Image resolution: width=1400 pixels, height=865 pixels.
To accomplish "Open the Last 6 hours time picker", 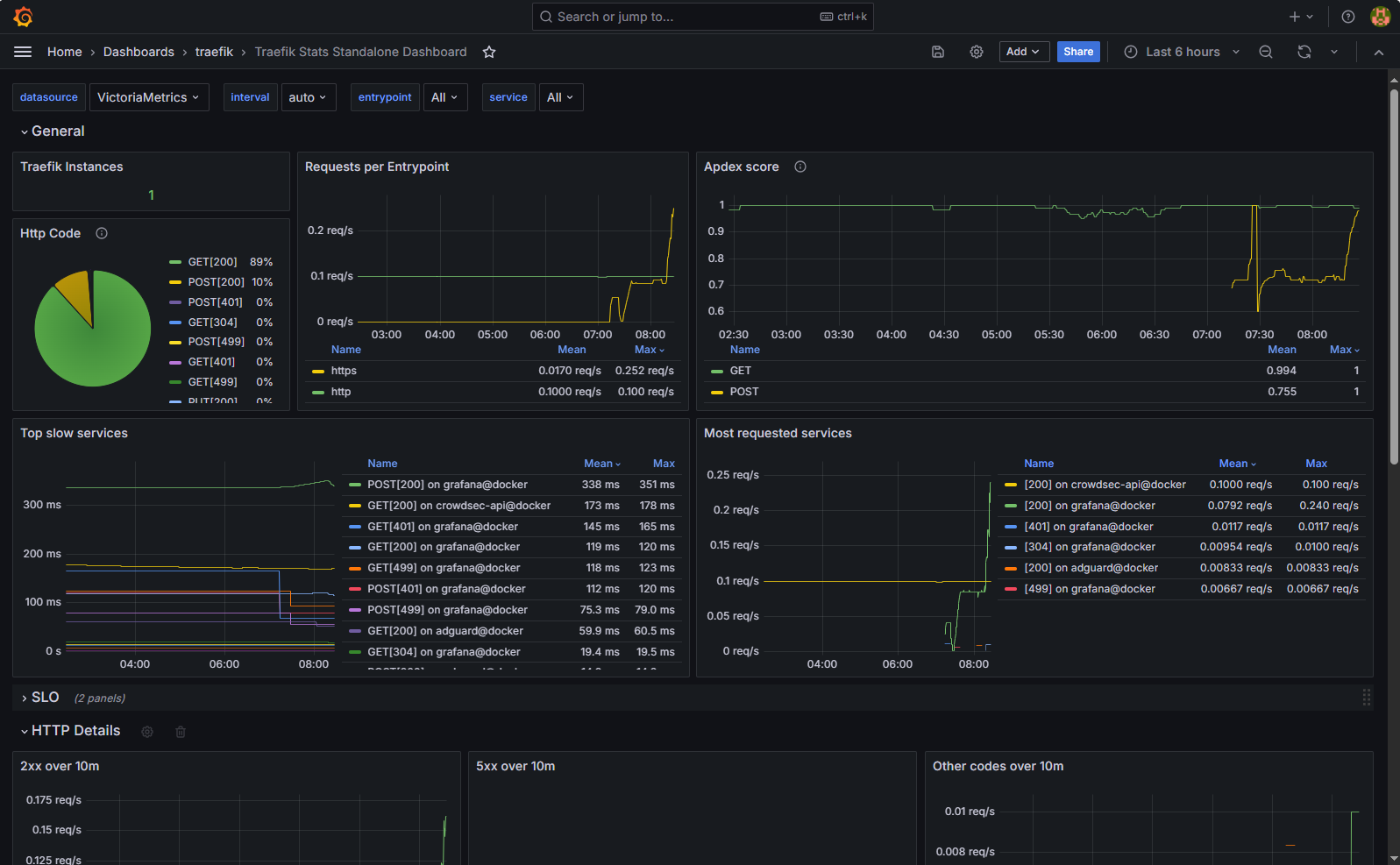I will click(1182, 52).
